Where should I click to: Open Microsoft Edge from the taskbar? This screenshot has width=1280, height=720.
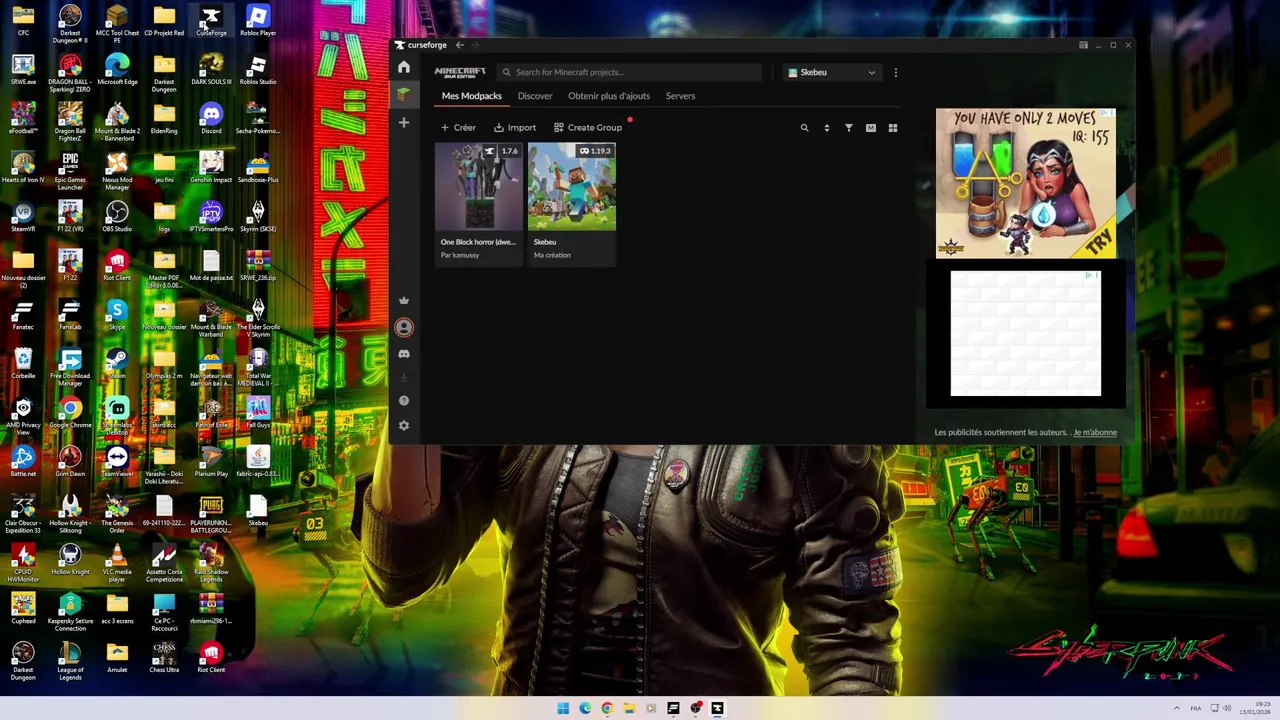585,708
